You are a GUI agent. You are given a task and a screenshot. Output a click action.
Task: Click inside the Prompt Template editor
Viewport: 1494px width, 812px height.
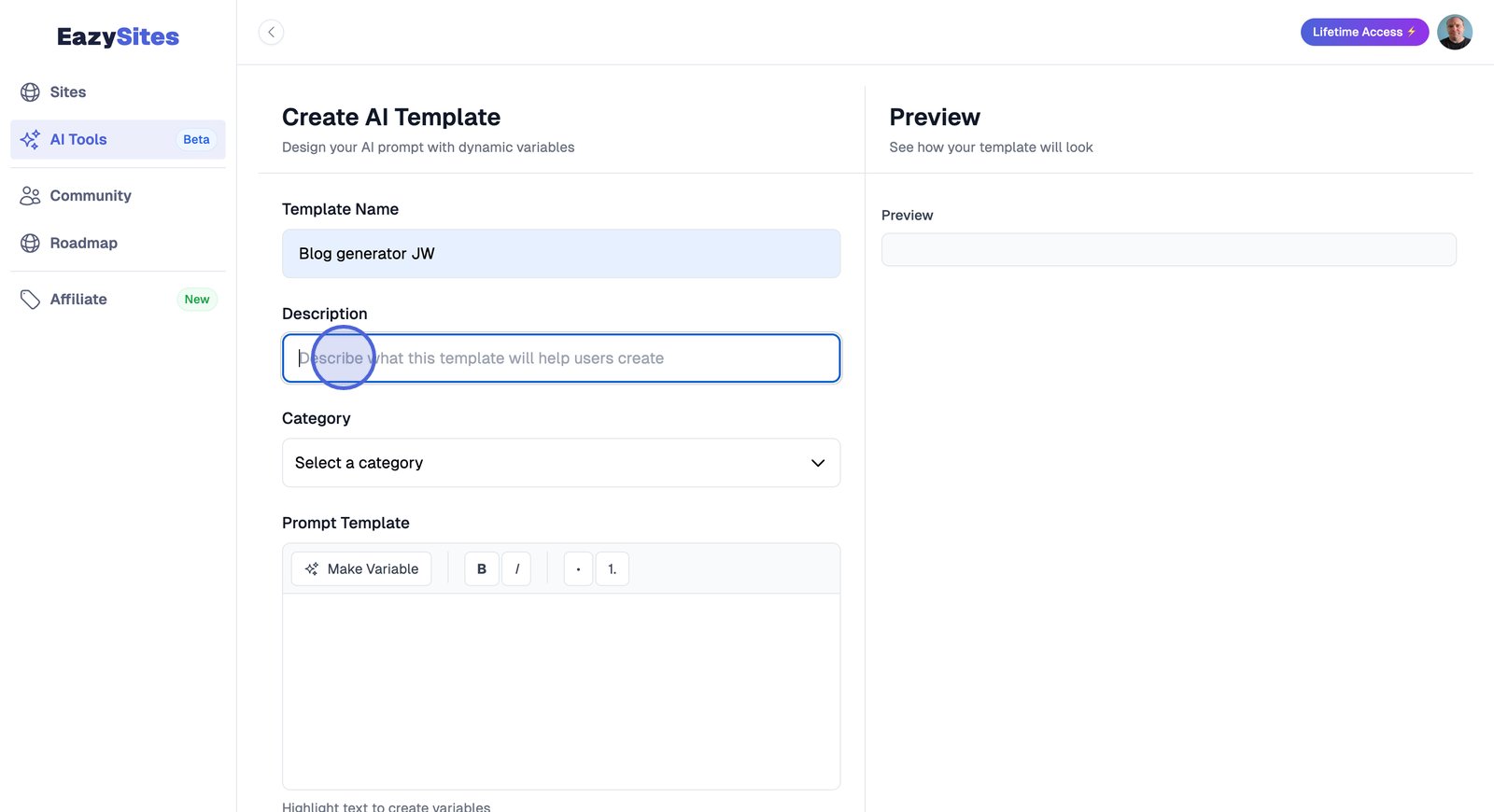[560, 691]
